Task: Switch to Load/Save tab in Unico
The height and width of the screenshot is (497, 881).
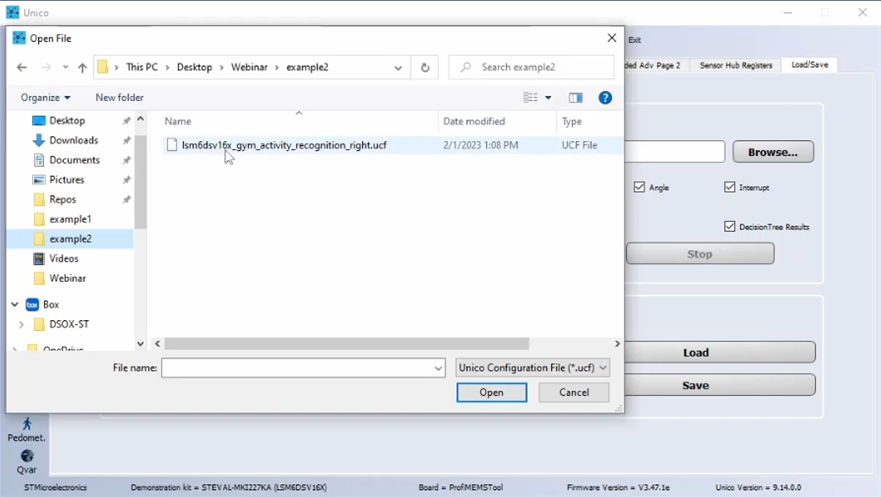Action: 810,65
